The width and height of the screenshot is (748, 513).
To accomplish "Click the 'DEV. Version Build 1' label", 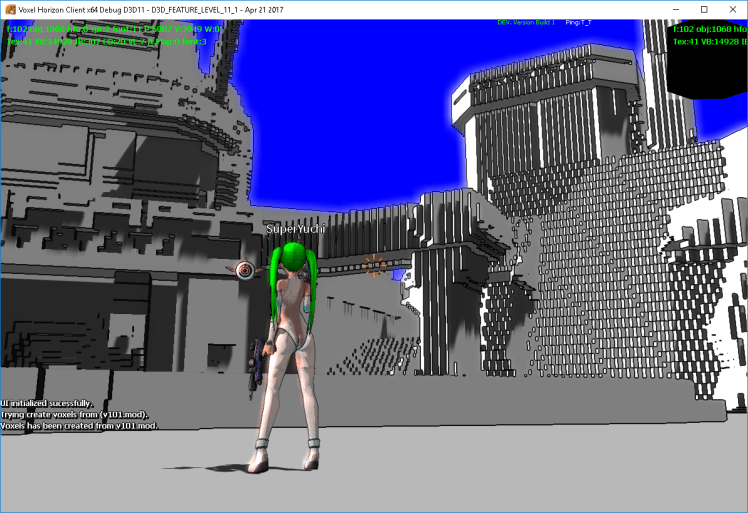I will pyautogui.click(x=526, y=22).
